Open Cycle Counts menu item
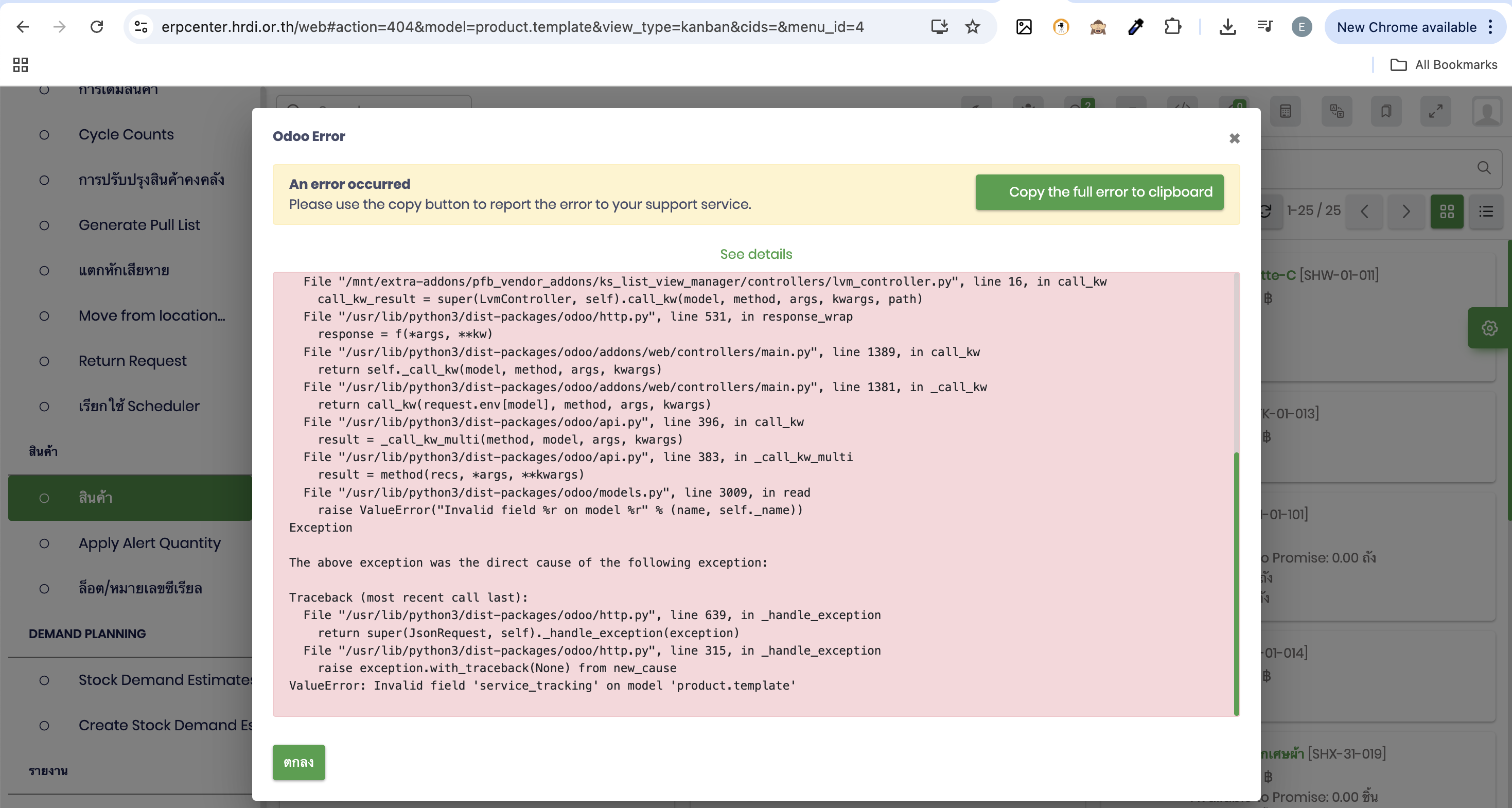Image resolution: width=1512 pixels, height=808 pixels. click(x=126, y=134)
